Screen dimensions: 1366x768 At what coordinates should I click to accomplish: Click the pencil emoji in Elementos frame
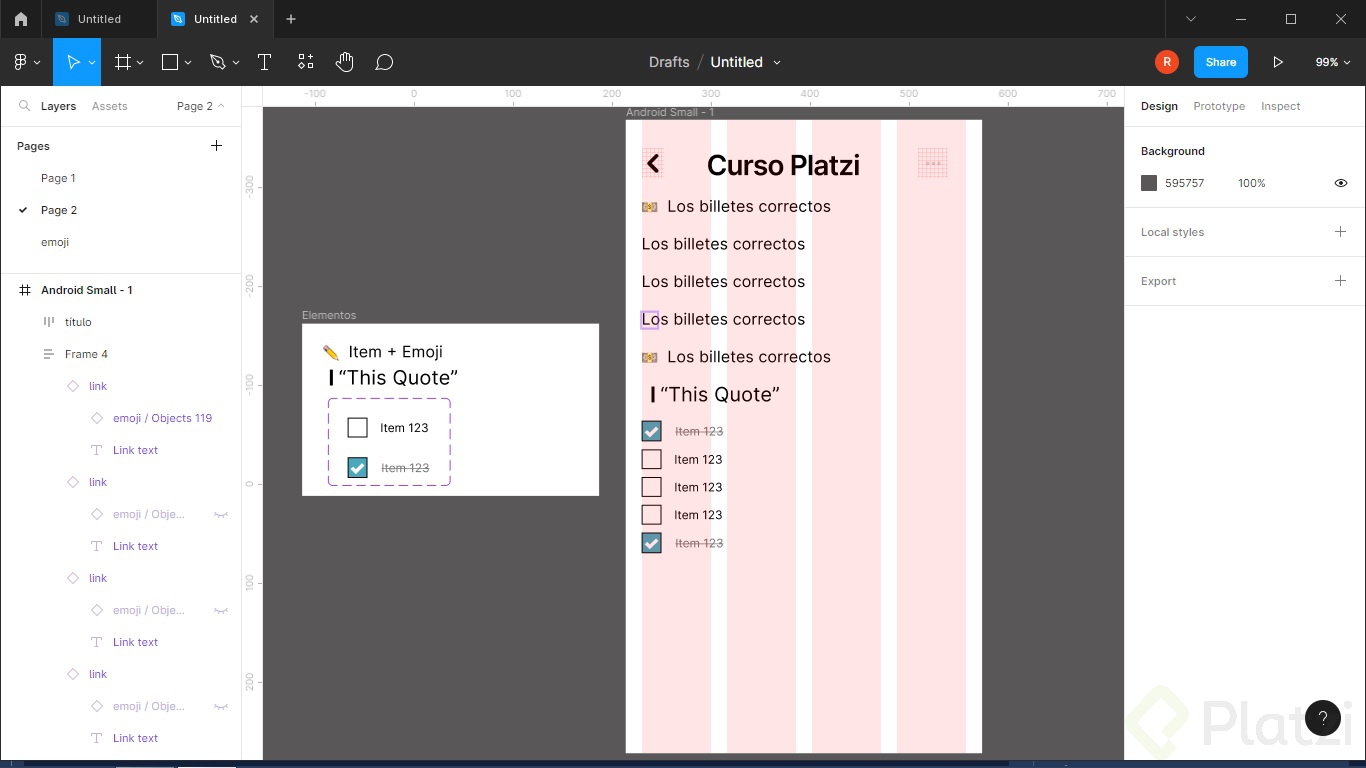(x=331, y=352)
